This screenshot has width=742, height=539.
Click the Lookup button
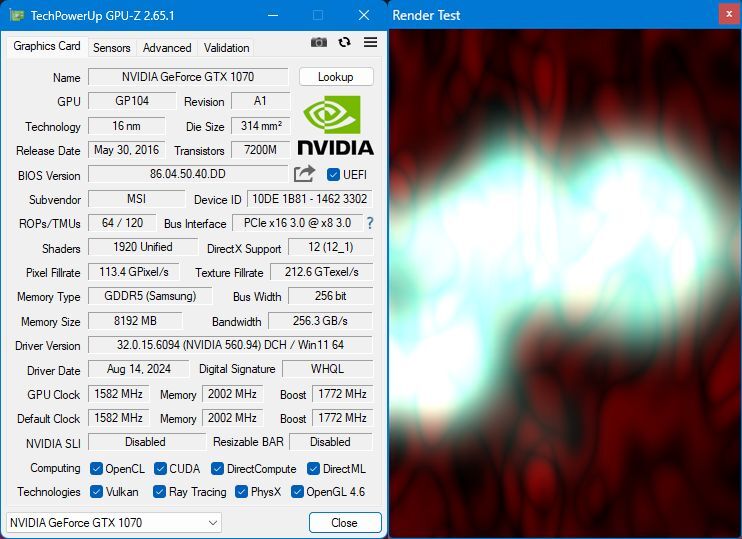336,77
